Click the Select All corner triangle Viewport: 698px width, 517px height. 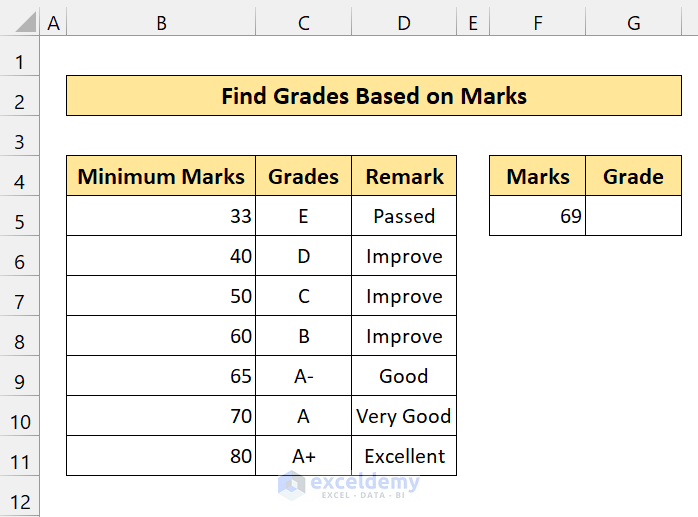[20, 22]
